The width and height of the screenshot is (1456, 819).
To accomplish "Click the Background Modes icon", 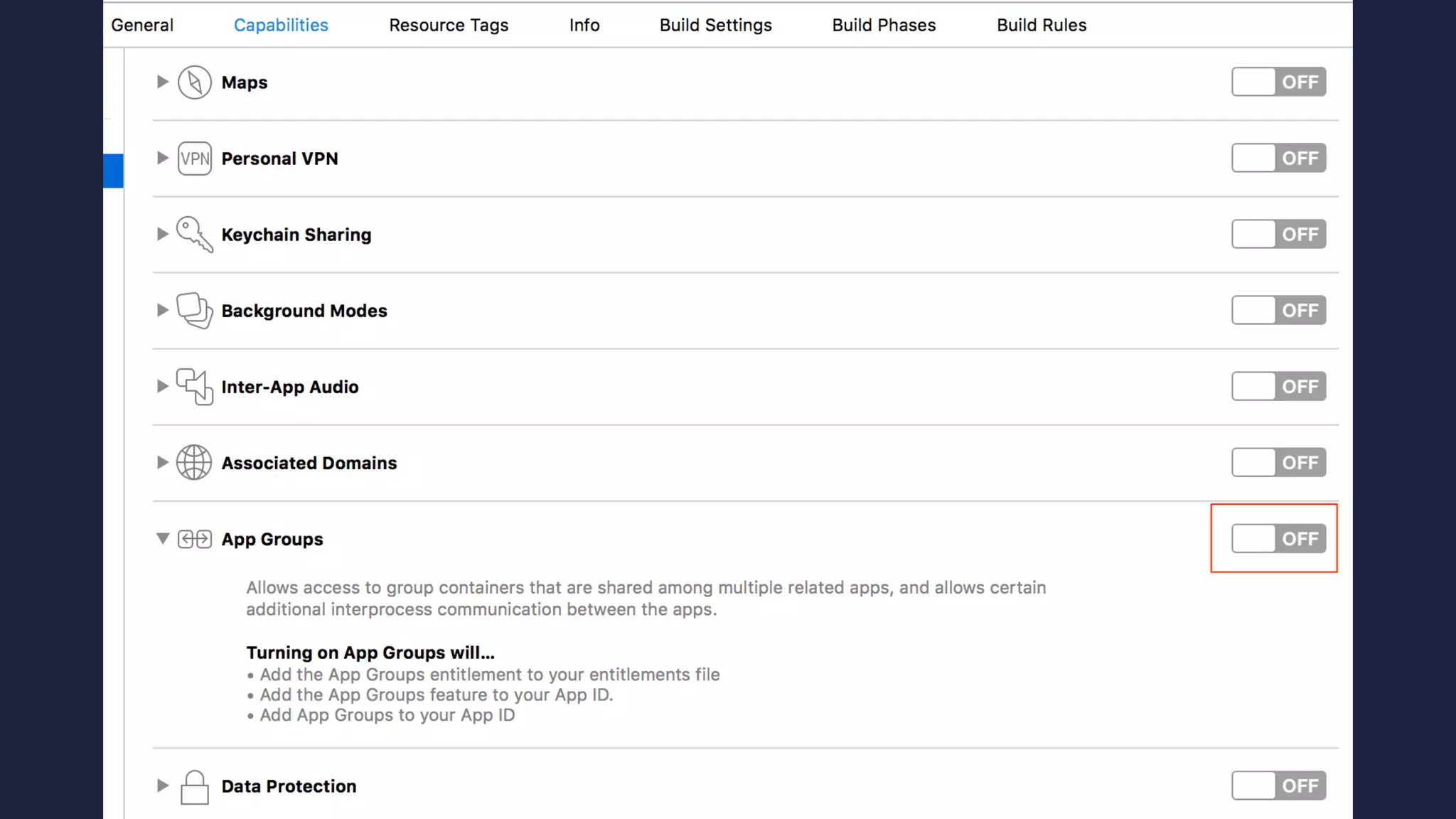I will 194,311.
